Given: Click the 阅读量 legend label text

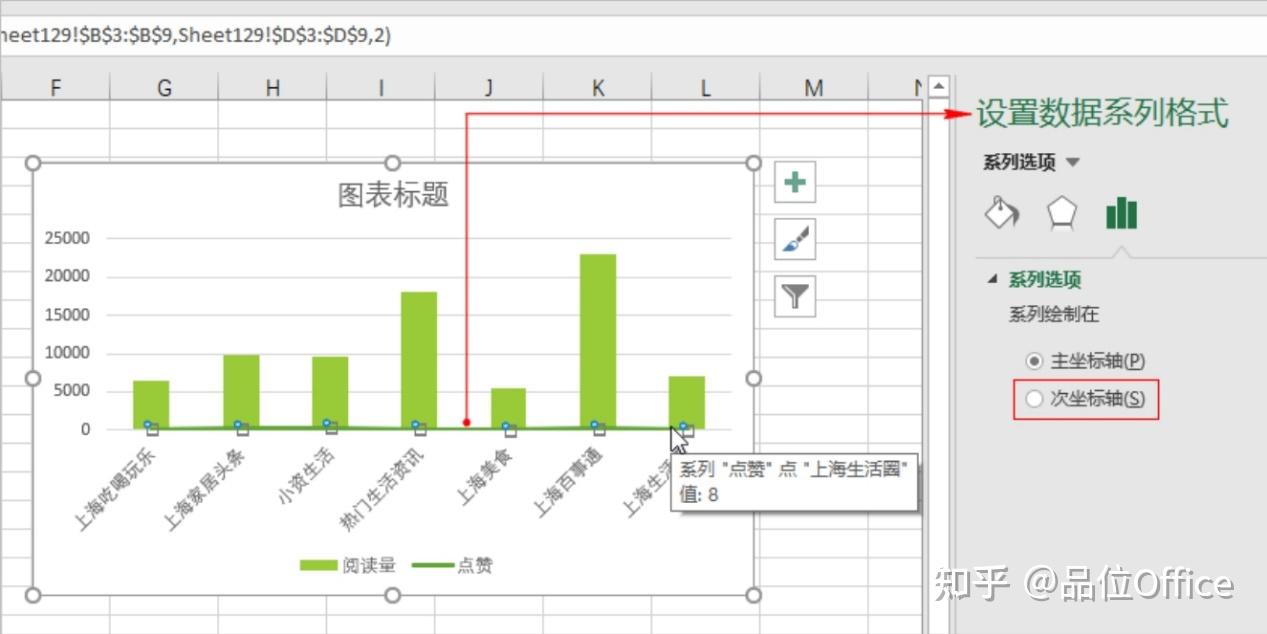Looking at the screenshot, I should [x=369, y=564].
